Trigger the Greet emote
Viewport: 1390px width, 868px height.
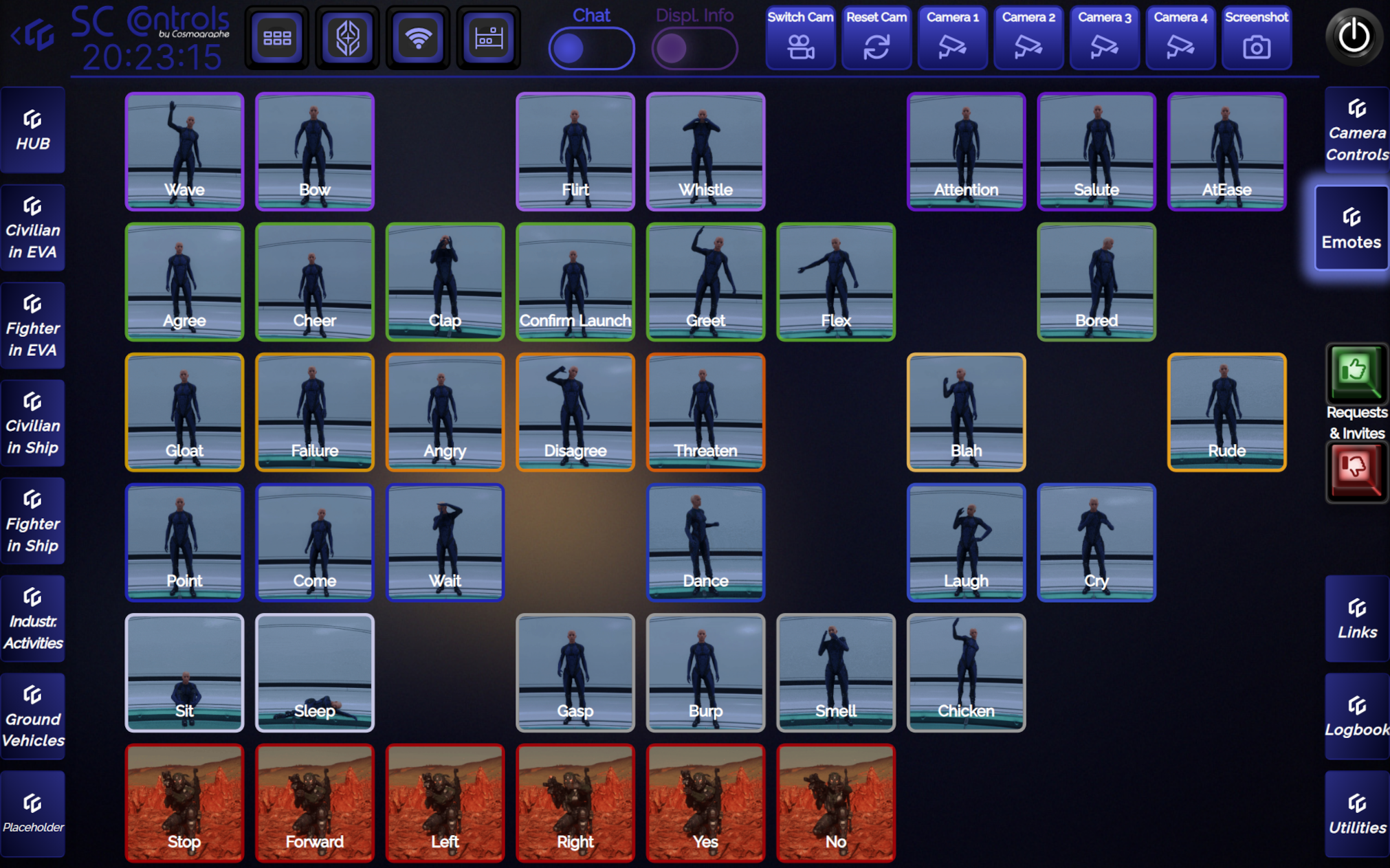705,282
